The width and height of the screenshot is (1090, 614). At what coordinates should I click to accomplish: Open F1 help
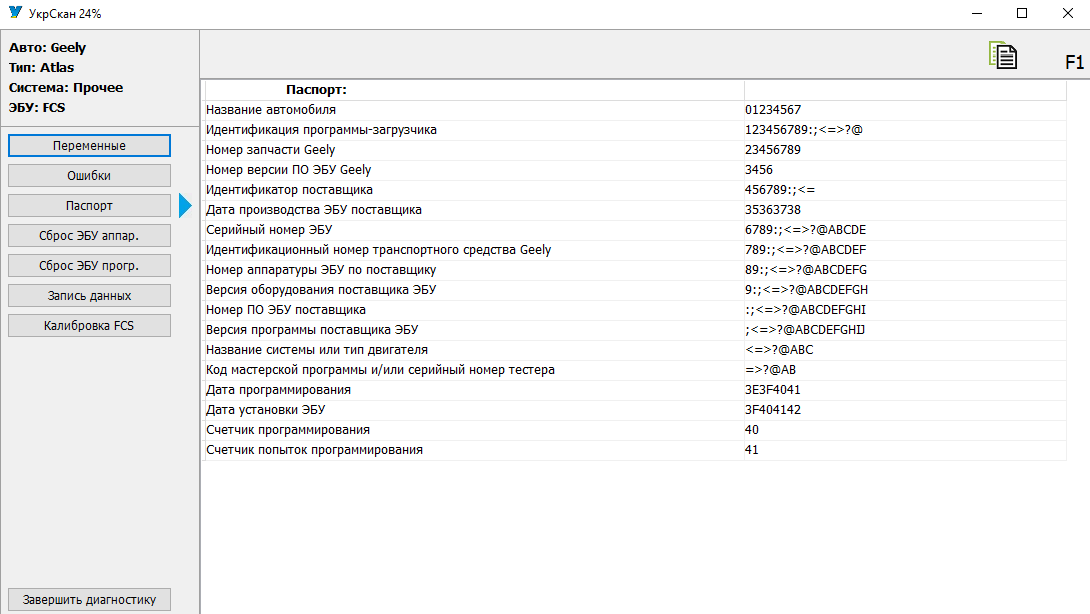[1074, 63]
